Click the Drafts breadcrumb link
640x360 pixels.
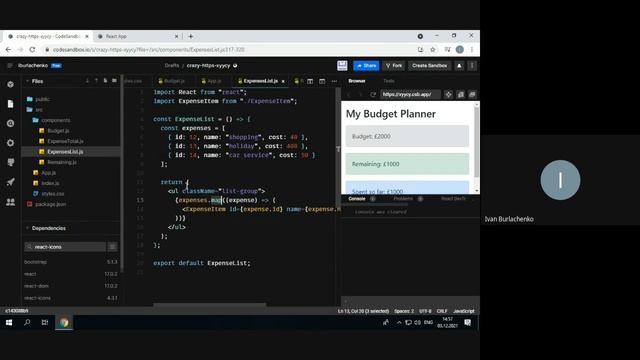(x=172, y=65)
